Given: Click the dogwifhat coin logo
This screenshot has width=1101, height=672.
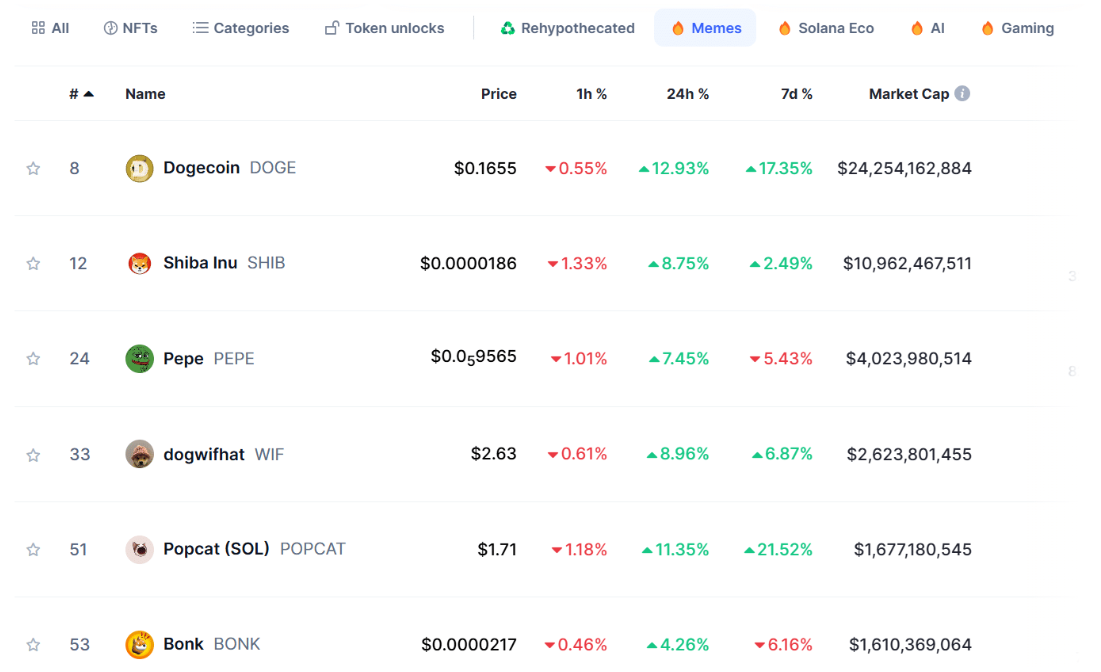Looking at the screenshot, I should (x=139, y=454).
